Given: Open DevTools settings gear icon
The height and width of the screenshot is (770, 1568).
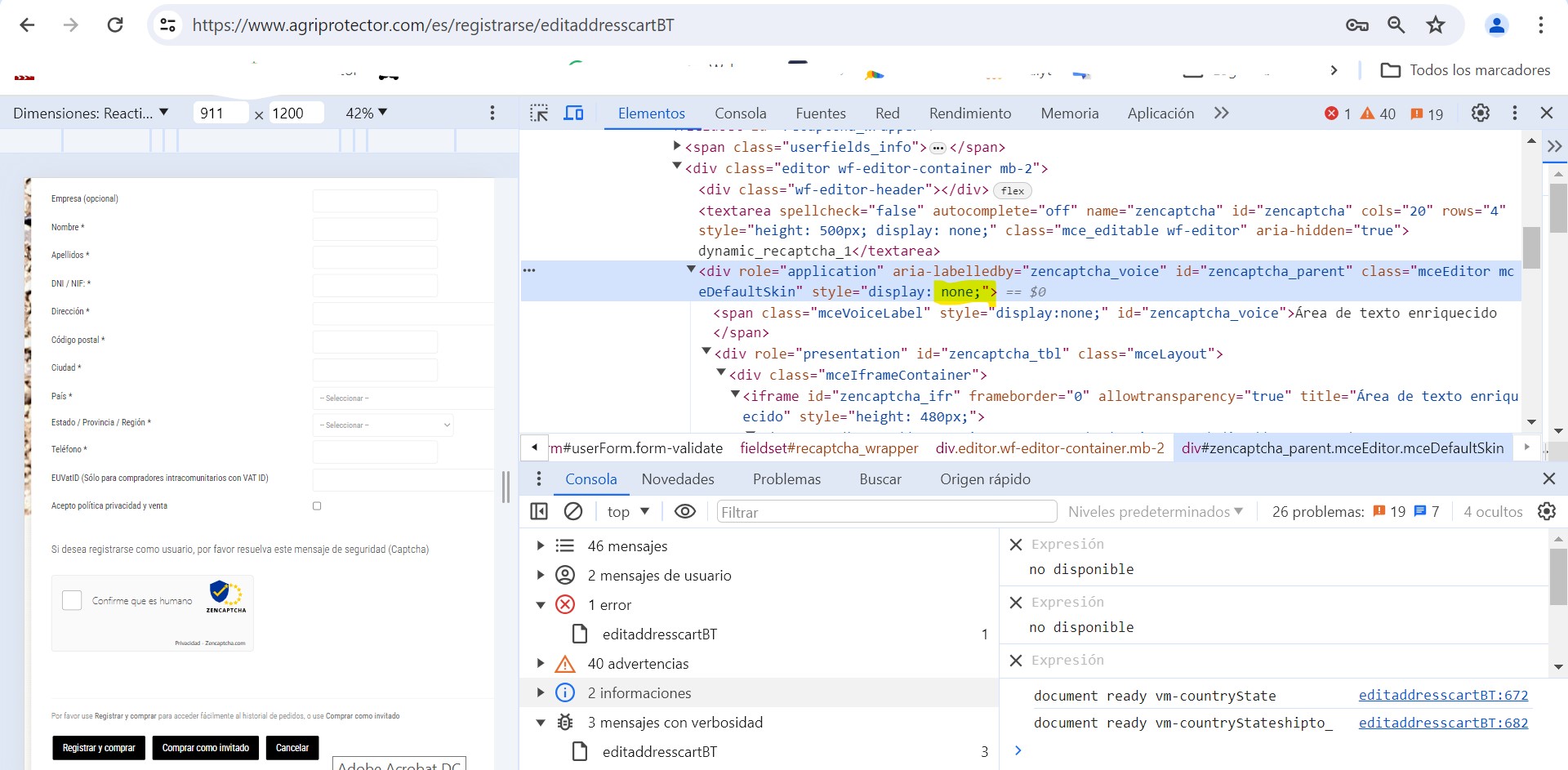Looking at the screenshot, I should [1480, 113].
